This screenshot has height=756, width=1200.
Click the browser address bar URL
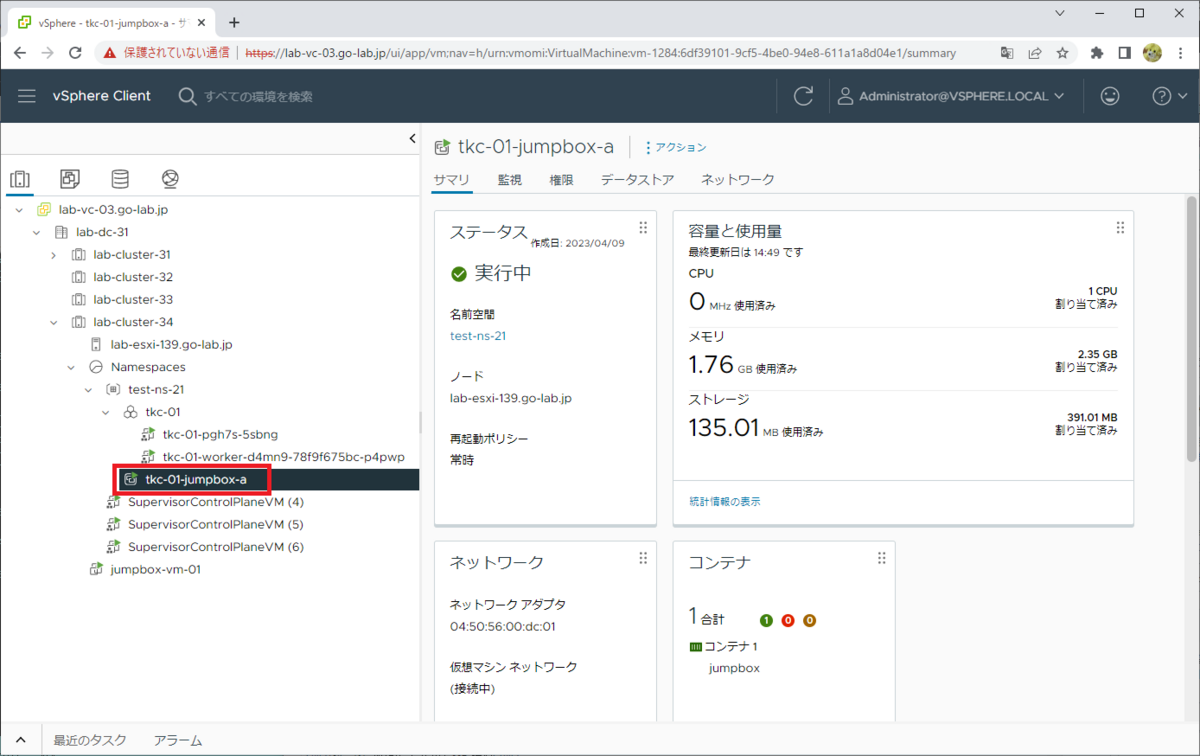[x=600, y=53]
